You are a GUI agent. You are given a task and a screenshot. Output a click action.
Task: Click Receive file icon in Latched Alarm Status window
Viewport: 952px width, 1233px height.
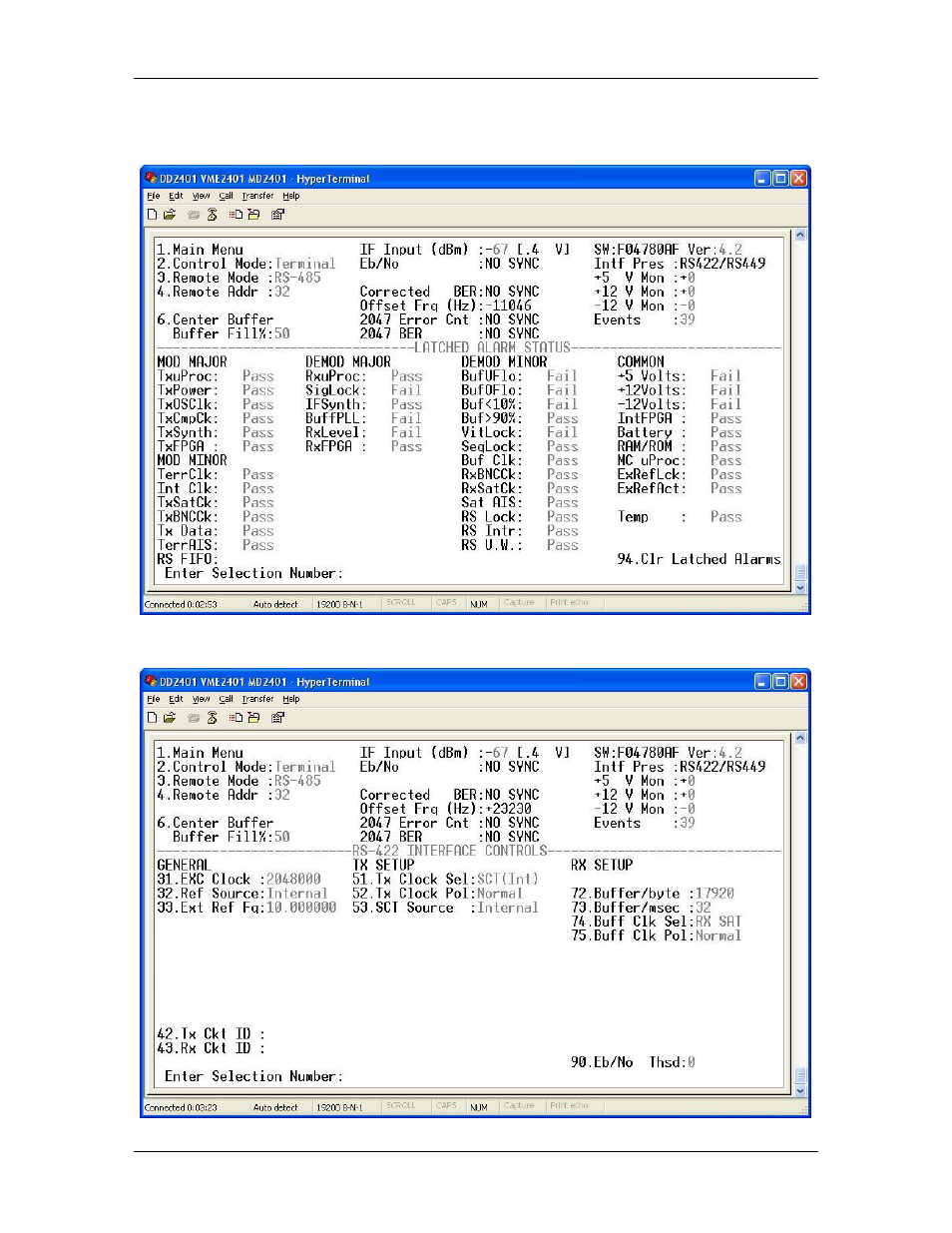pos(253,214)
